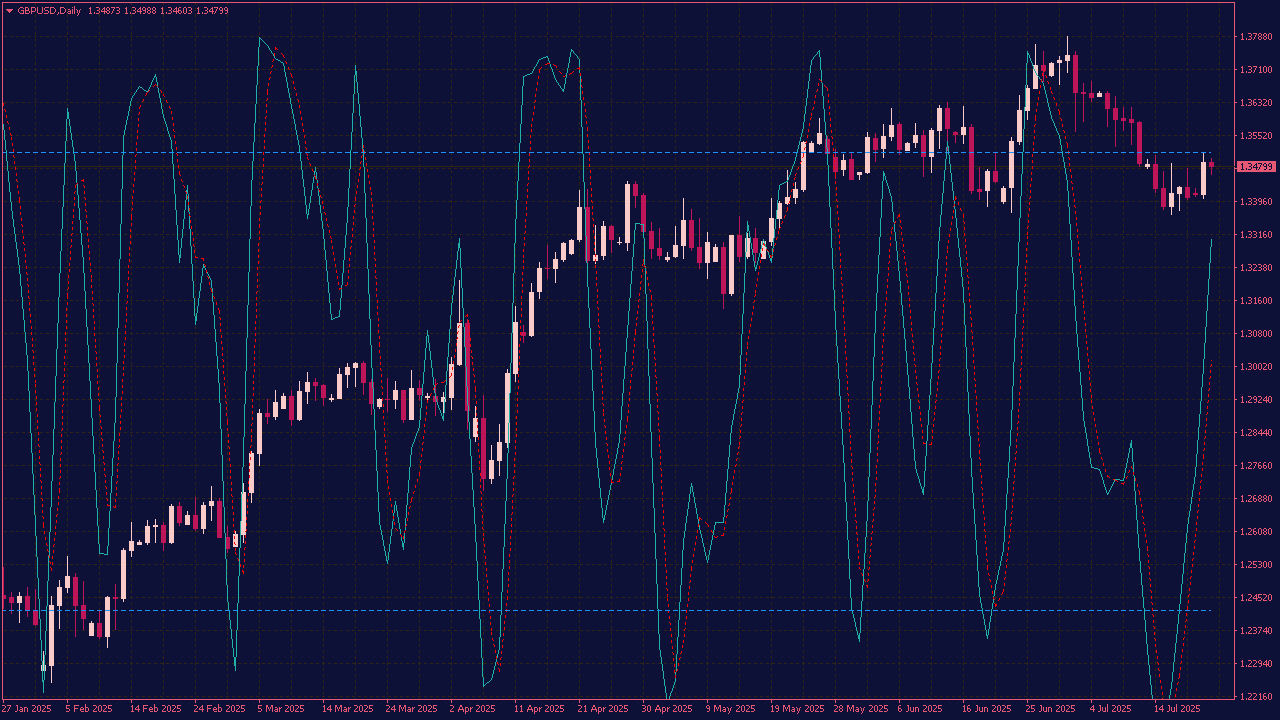Click the 1.37880 price axis label
Screen dimensions: 1280x720
point(1254,37)
